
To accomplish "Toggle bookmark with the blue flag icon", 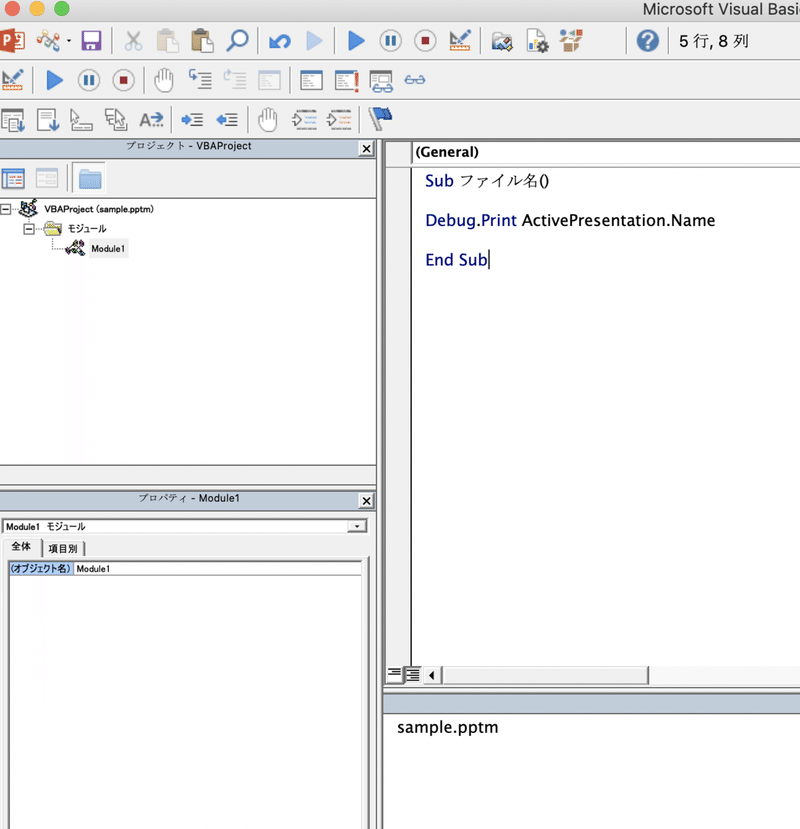I will tap(380, 118).
